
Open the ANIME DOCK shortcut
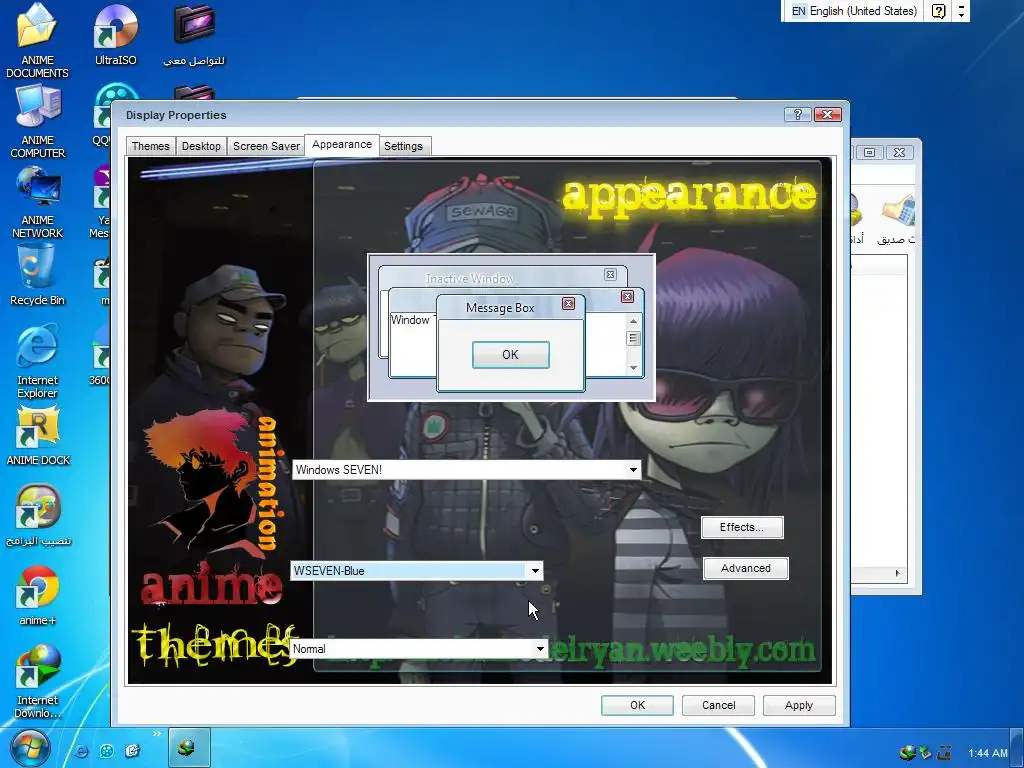pyautogui.click(x=38, y=435)
